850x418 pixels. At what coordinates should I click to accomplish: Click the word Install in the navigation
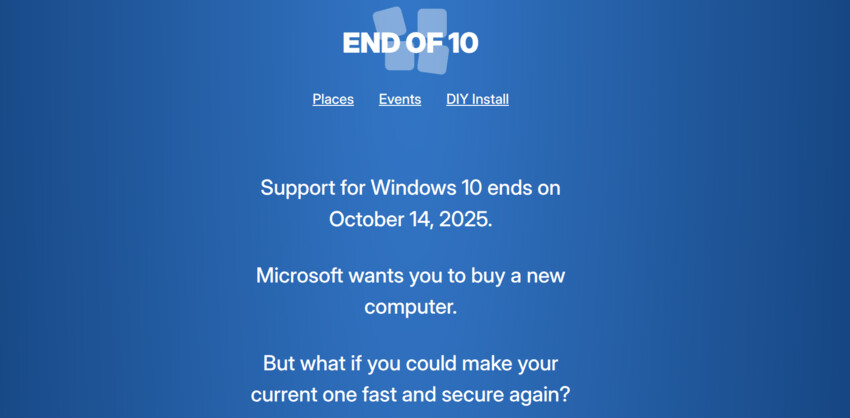pos(489,99)
